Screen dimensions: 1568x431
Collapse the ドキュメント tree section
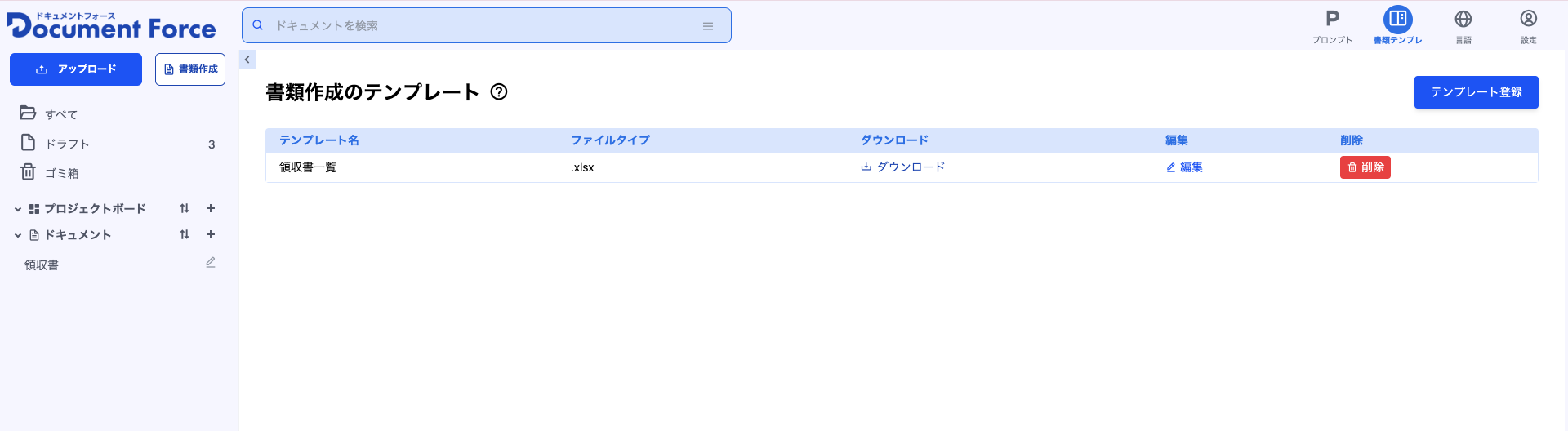tap(18, 236)
